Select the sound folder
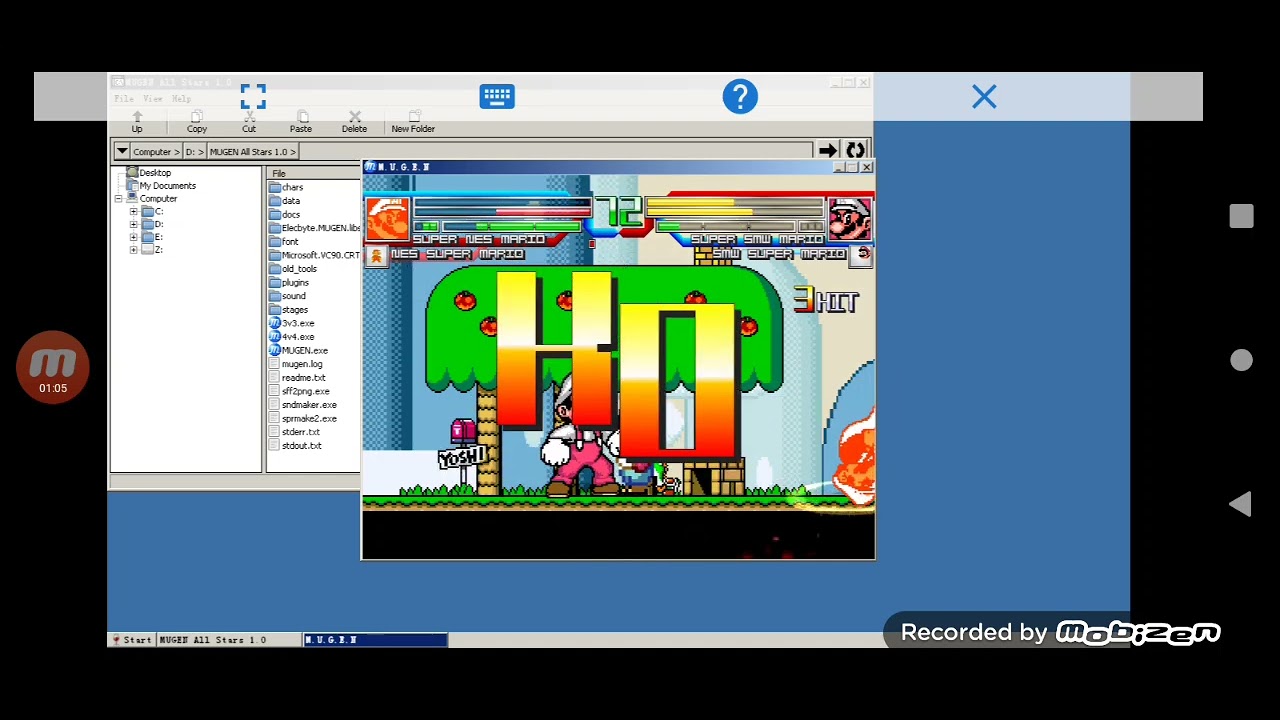This screenshot has width=1280, height=720. click(287, 296)
